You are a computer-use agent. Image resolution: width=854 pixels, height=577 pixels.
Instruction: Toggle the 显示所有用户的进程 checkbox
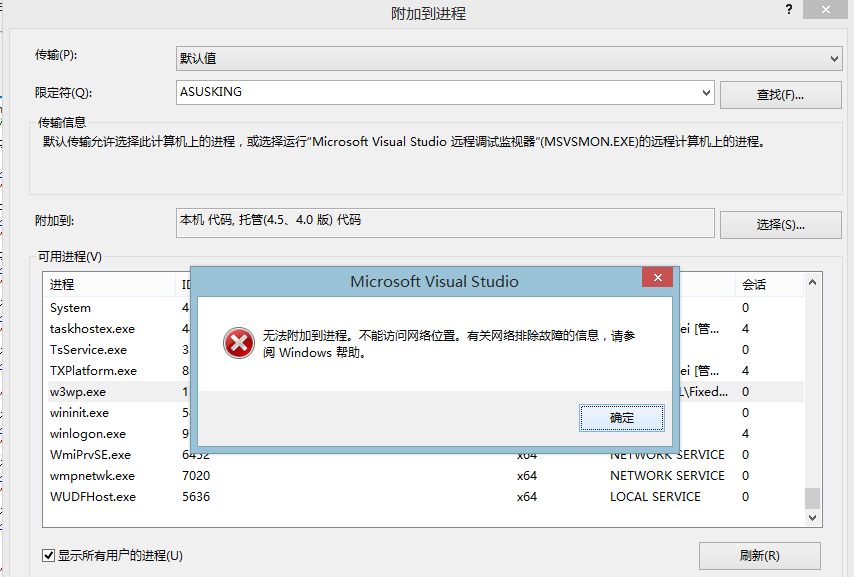(x=48, y=555)
